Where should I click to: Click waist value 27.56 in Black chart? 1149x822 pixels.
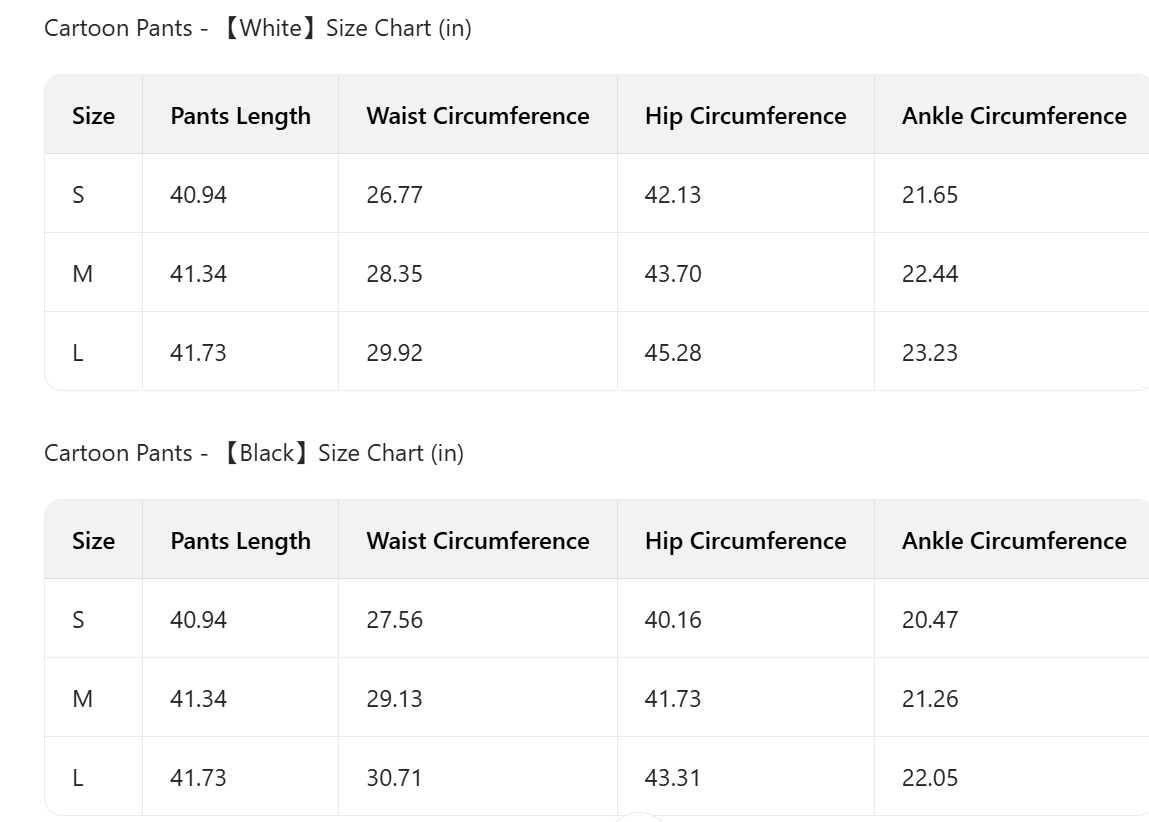394,620
